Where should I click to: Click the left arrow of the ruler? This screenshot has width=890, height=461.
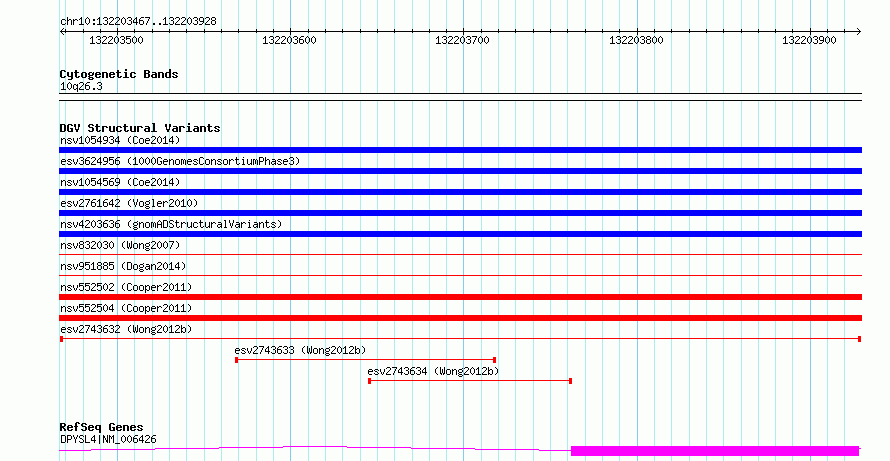62,32
